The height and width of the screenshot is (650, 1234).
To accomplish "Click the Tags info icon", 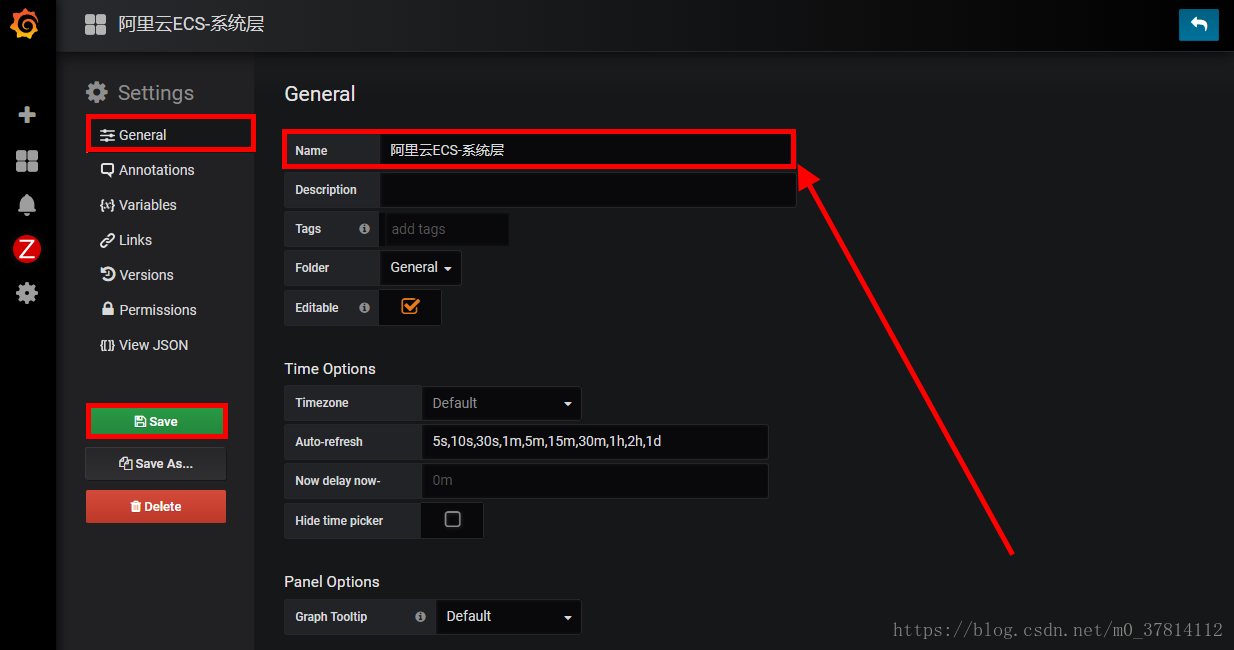I will pos(364,229).
